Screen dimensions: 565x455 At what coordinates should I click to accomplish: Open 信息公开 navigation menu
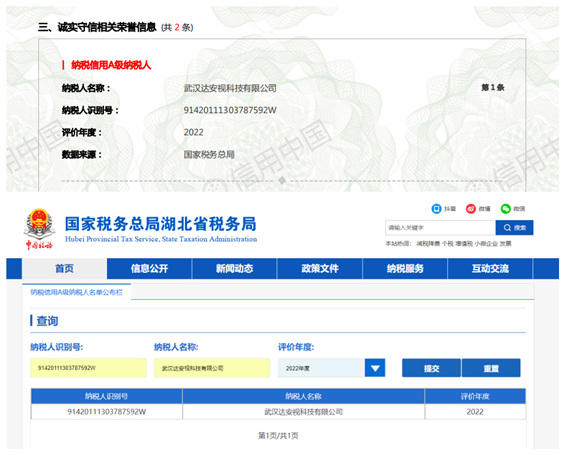(x=149, y=269)
